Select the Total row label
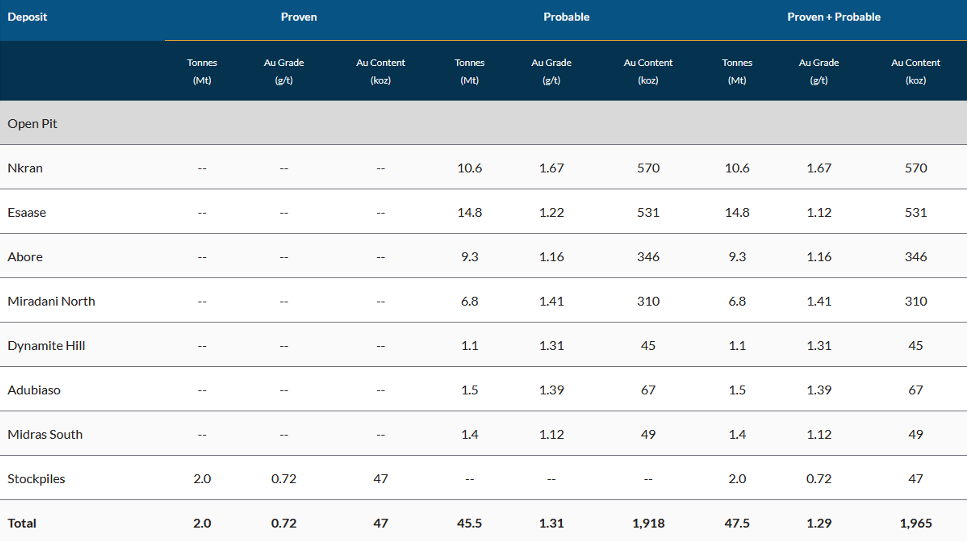This screenshot has width=967, height=541. pos(22,523)
